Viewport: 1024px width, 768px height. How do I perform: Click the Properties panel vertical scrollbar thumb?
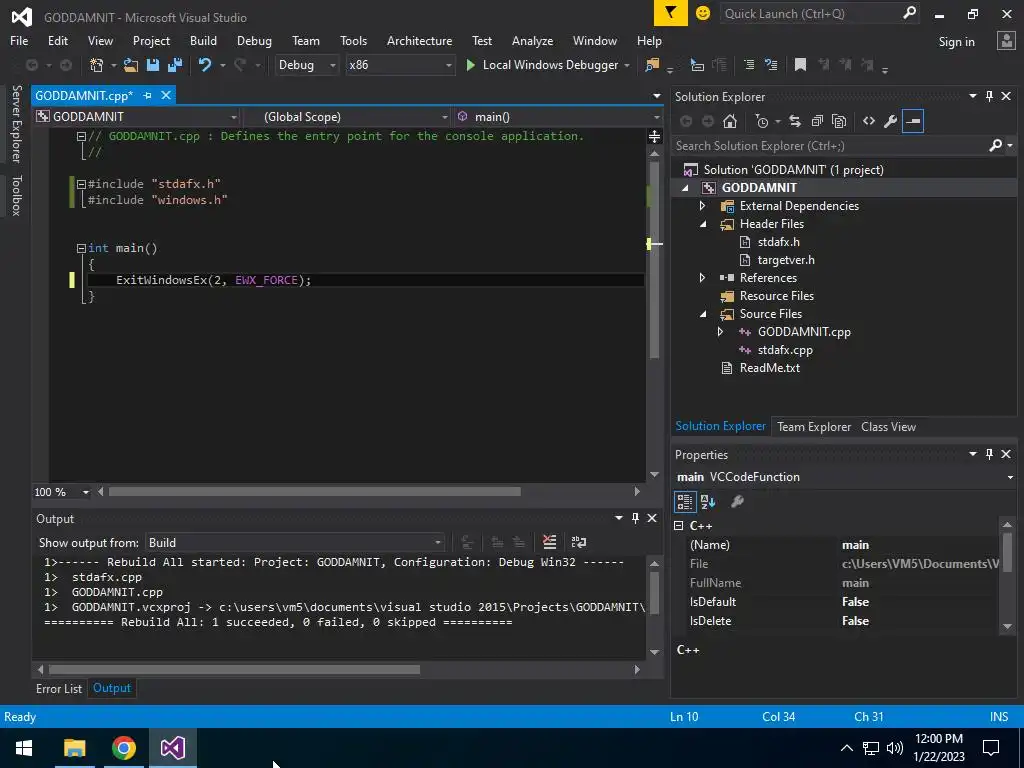tap(1006, 551)
